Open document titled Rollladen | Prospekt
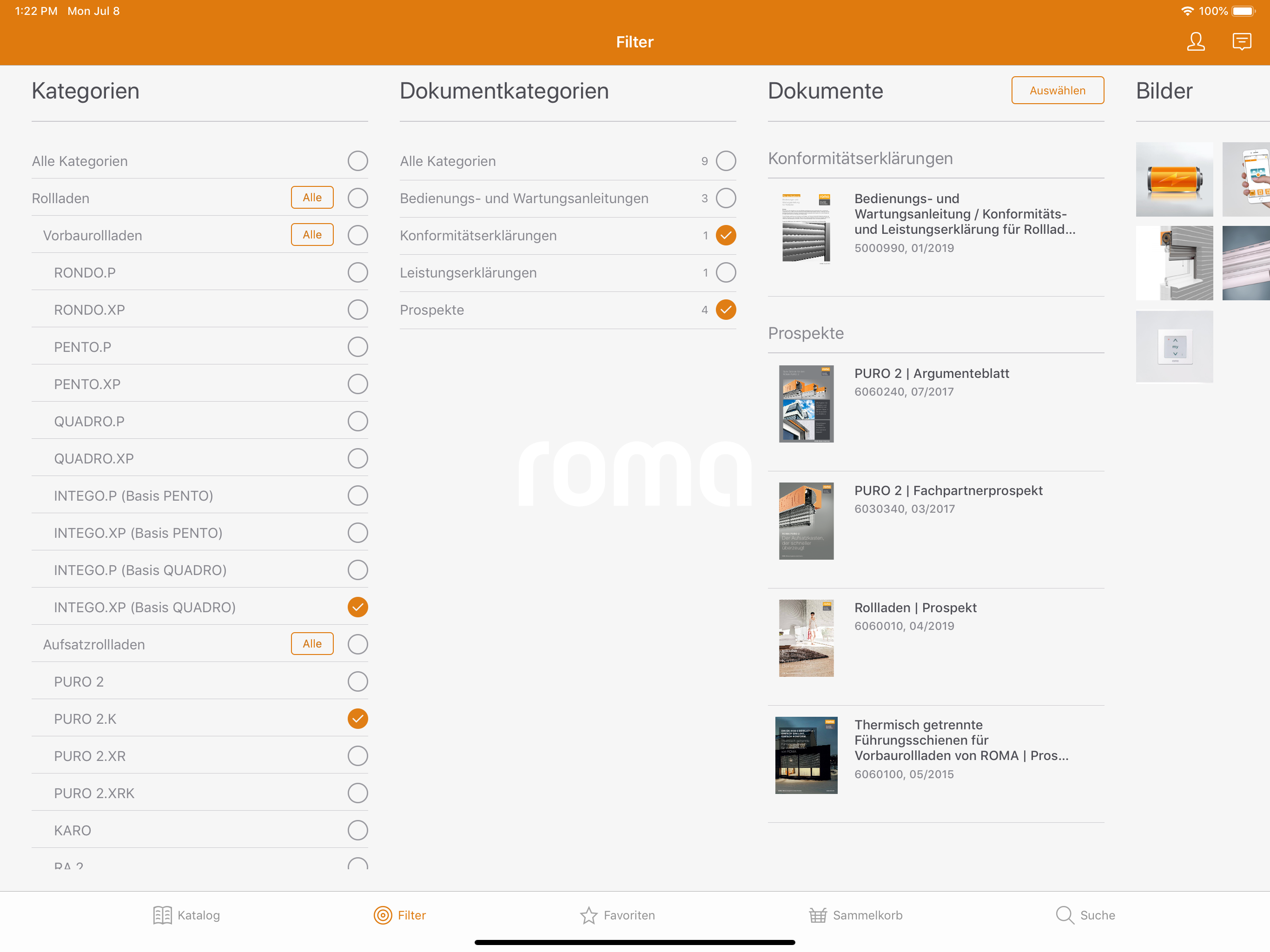Image resolution: width=1270 pixels, height=952 pixels. 915,608
